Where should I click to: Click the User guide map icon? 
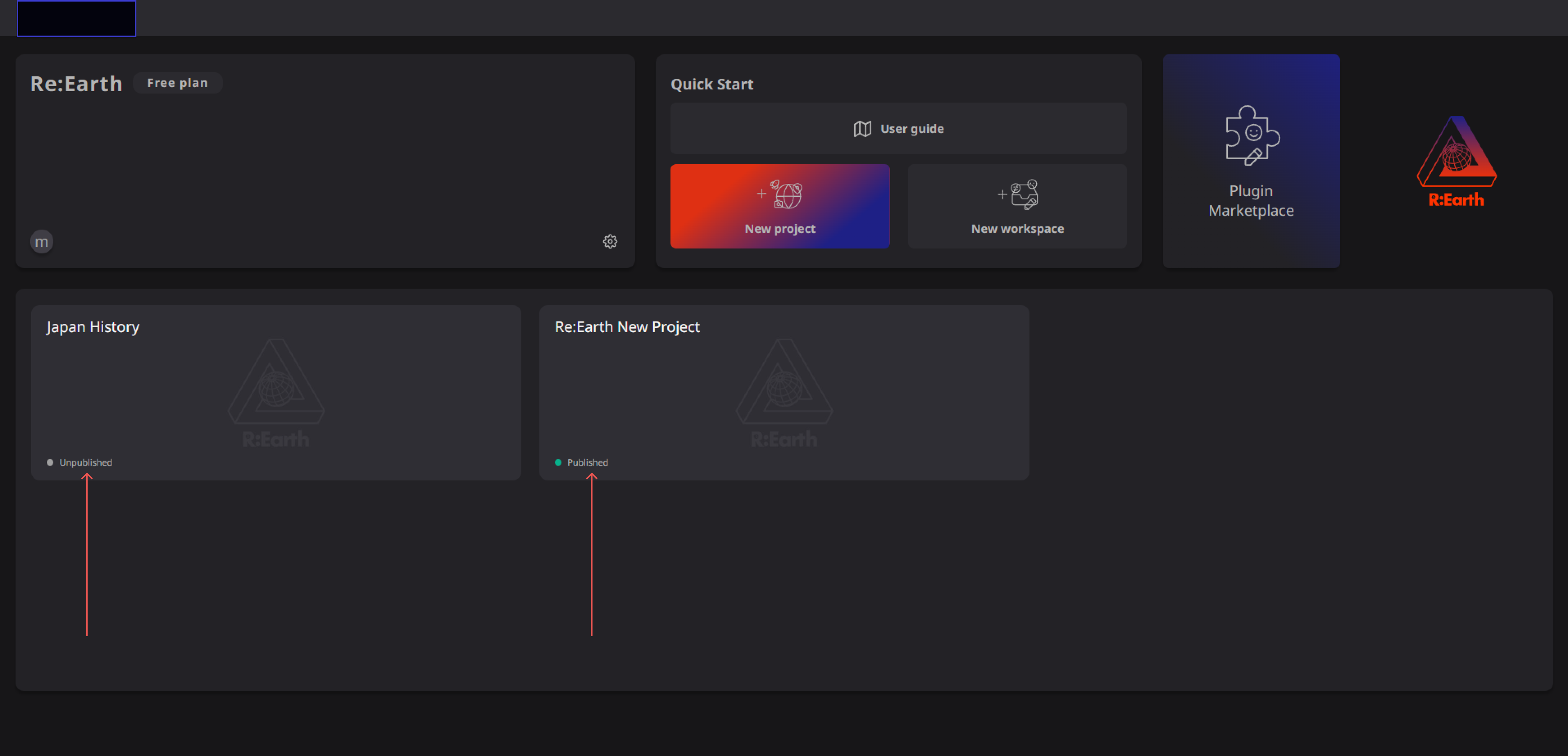862,128
